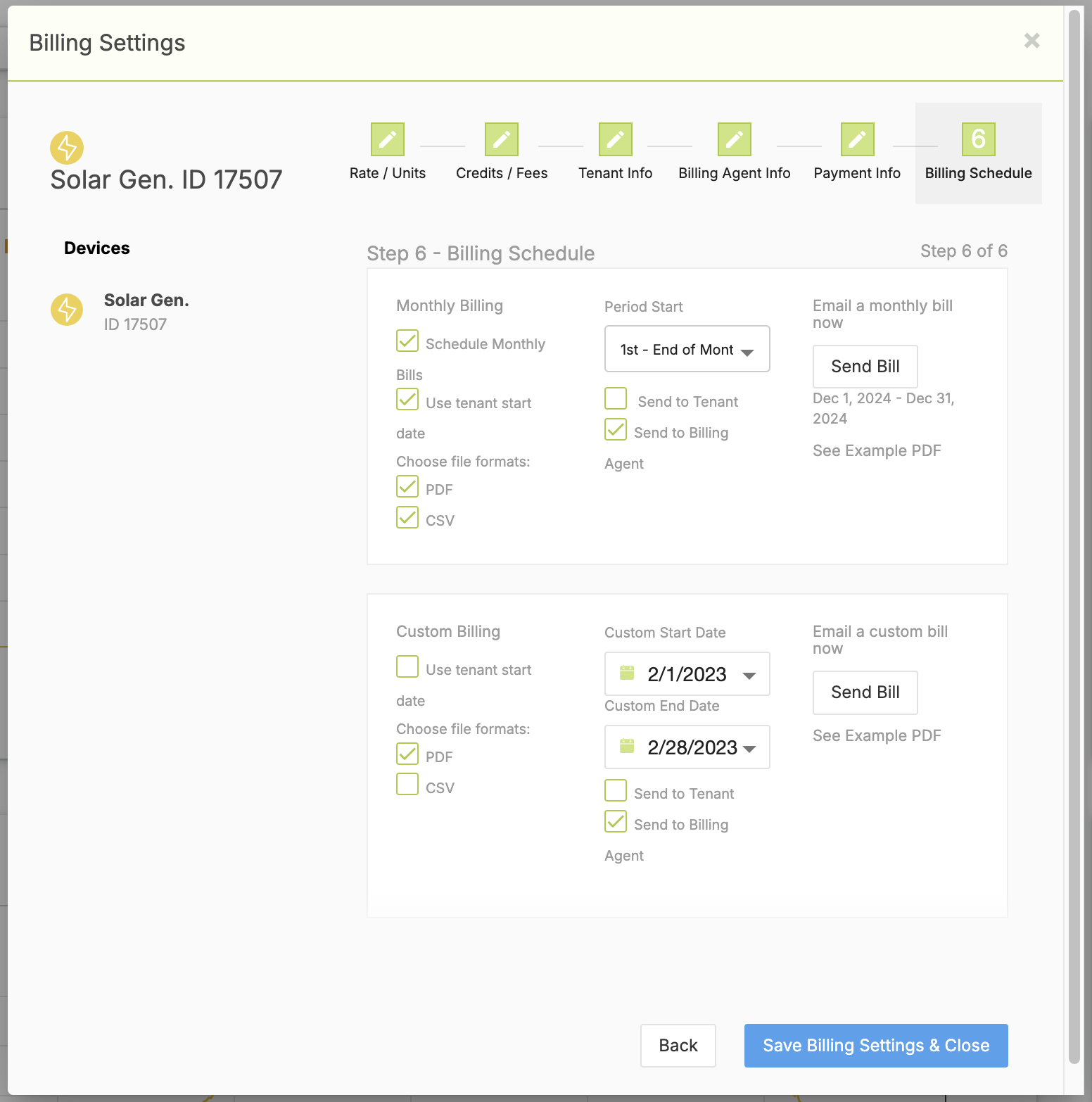Viewport: 1092px width, 1102px height.
Task: Enable Custom Billing Use tenant start date checkbox
Action: 407,666
